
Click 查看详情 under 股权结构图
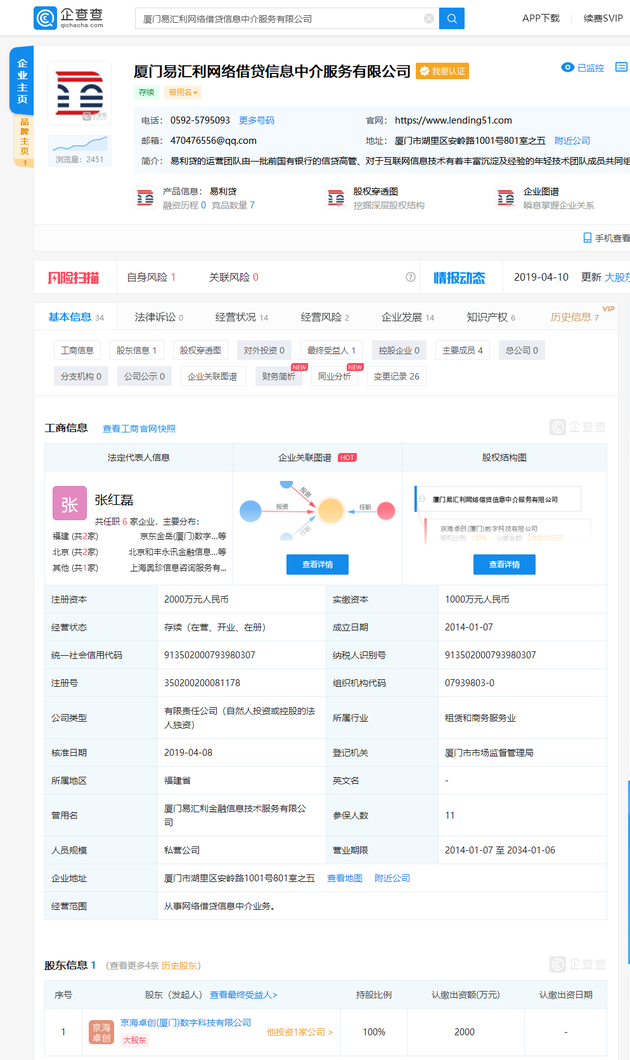pyautogui.click(x=504, y=564)
